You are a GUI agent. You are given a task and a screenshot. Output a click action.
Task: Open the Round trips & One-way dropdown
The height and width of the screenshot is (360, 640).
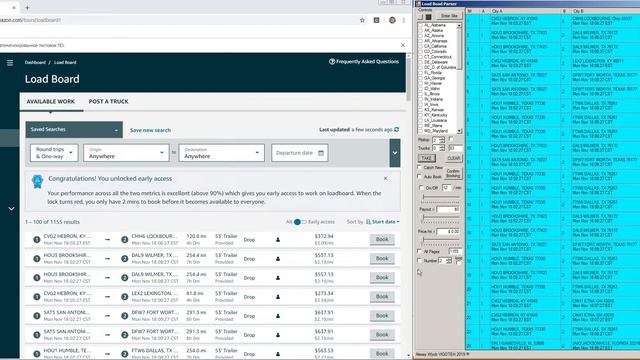coord(54,153)
